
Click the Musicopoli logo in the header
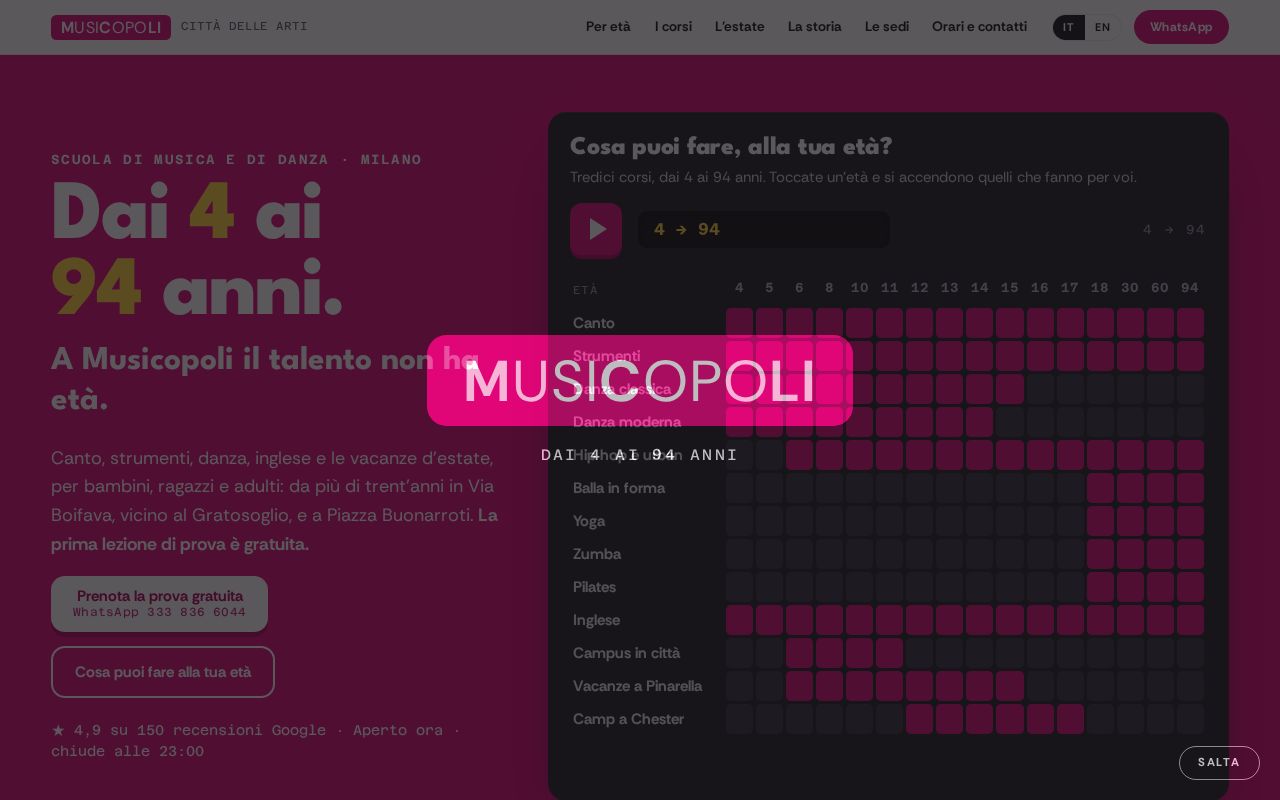[111, 27]
